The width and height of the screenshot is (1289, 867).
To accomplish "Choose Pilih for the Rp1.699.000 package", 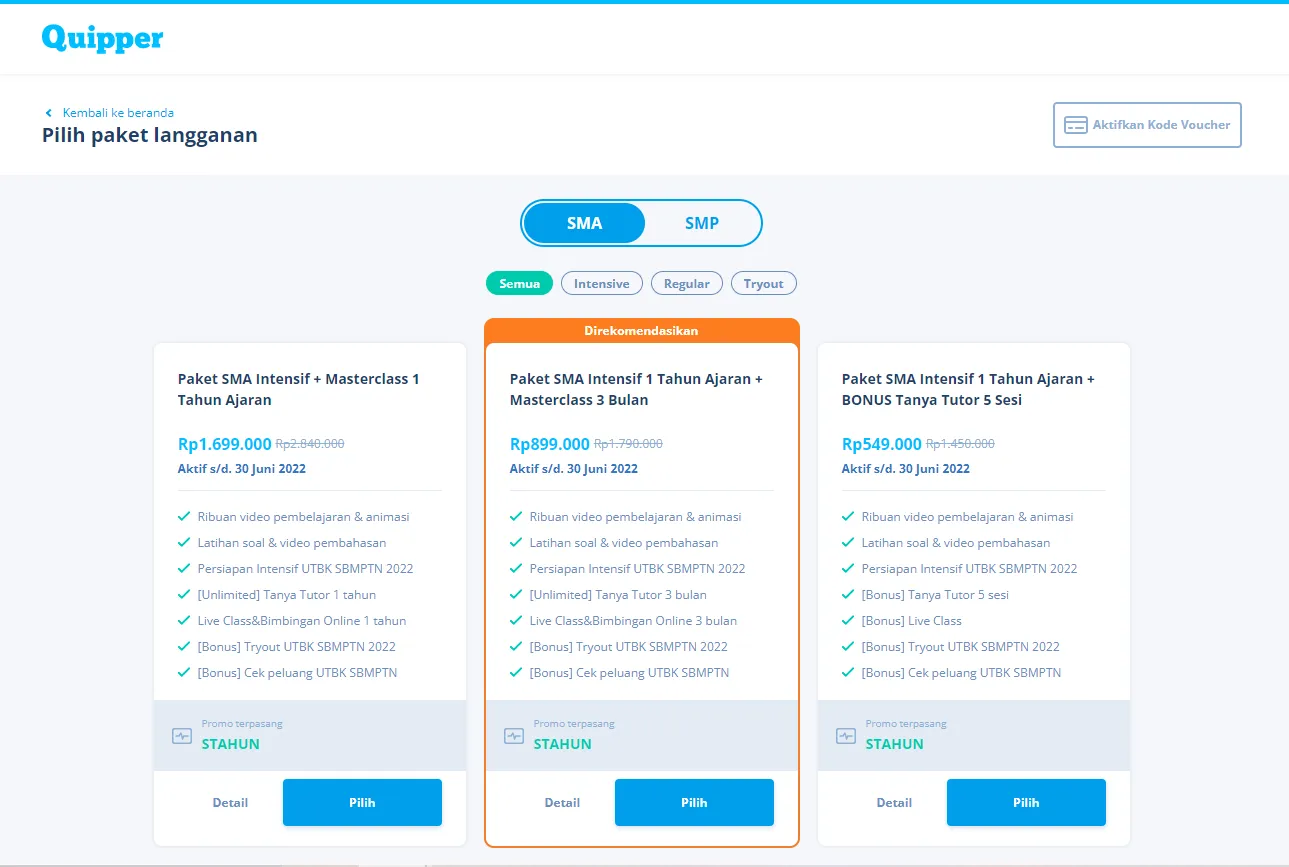I will [362, 802].
